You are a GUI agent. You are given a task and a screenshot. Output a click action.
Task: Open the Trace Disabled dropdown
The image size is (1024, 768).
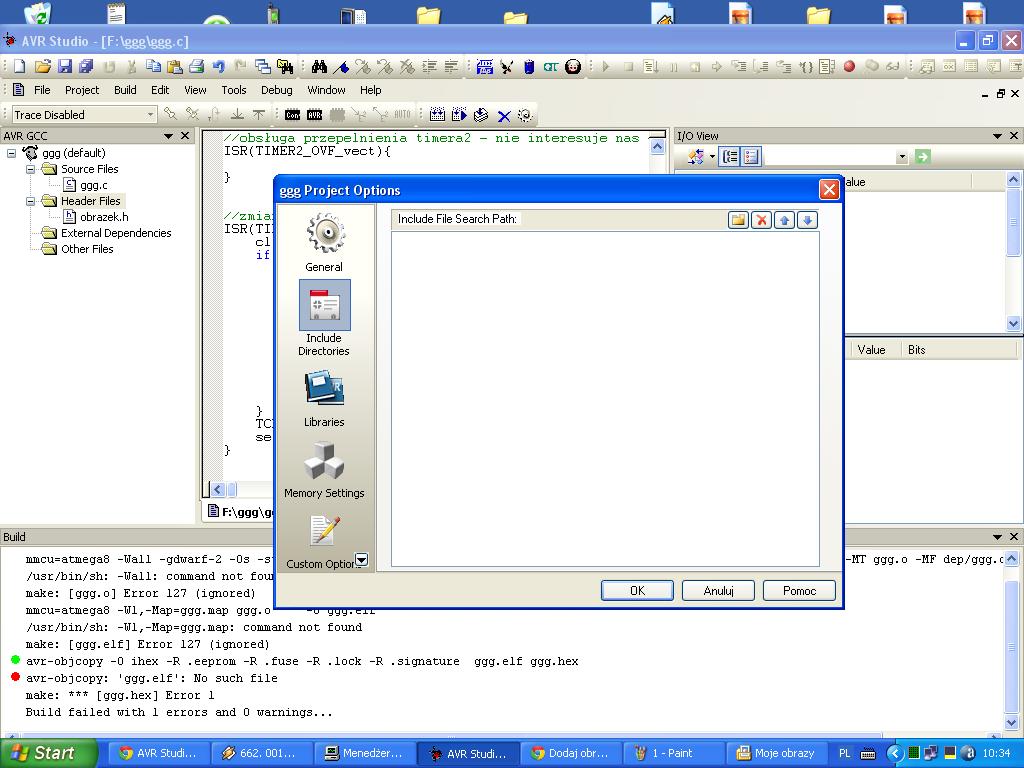point(150,115)
